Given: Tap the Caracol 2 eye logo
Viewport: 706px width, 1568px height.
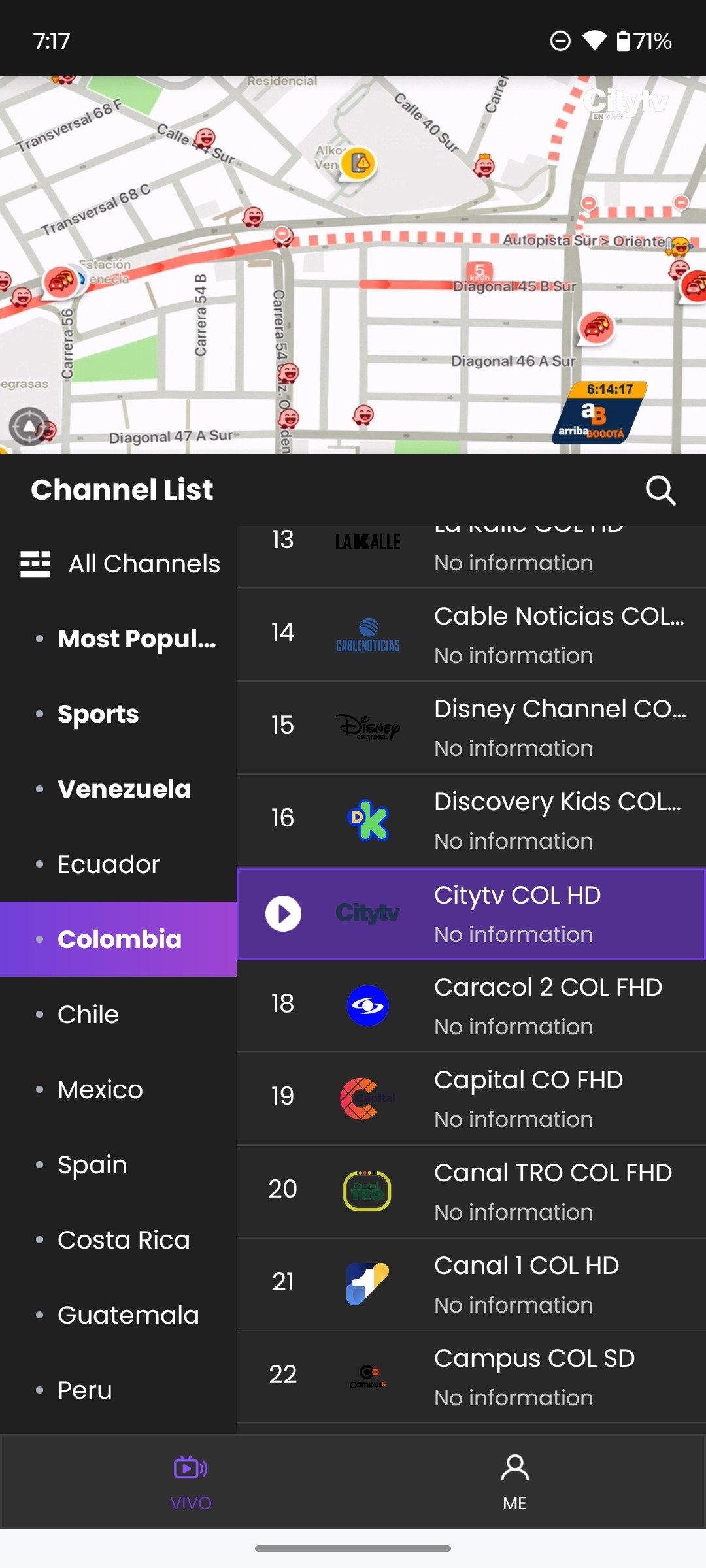Looking at the screenshot, I should tap(367, 1005).
